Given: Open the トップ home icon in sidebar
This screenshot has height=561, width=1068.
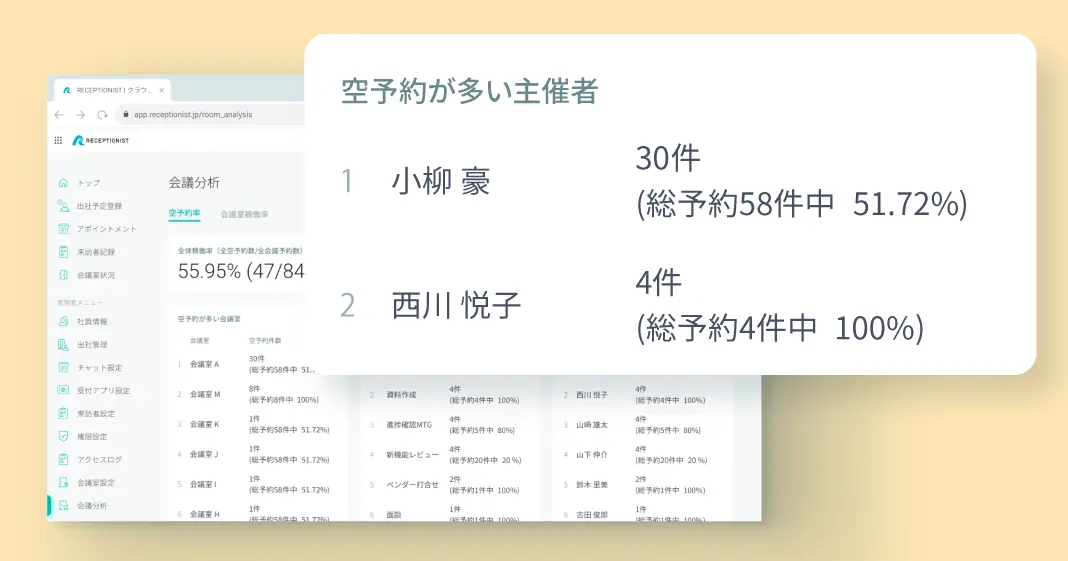Looking at the screenshot, I should point(63,182).
